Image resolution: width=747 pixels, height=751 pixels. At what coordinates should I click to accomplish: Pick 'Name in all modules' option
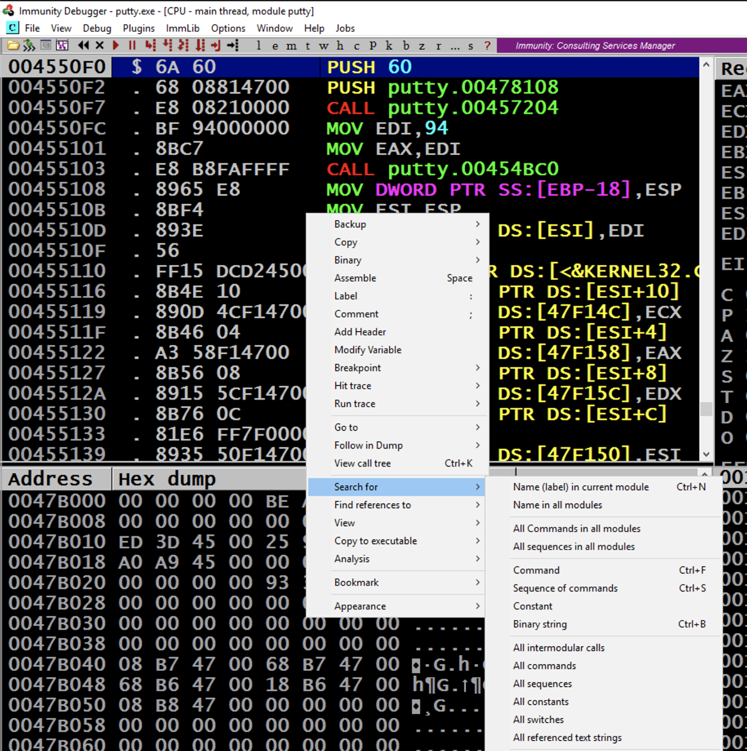click(605, 505)
